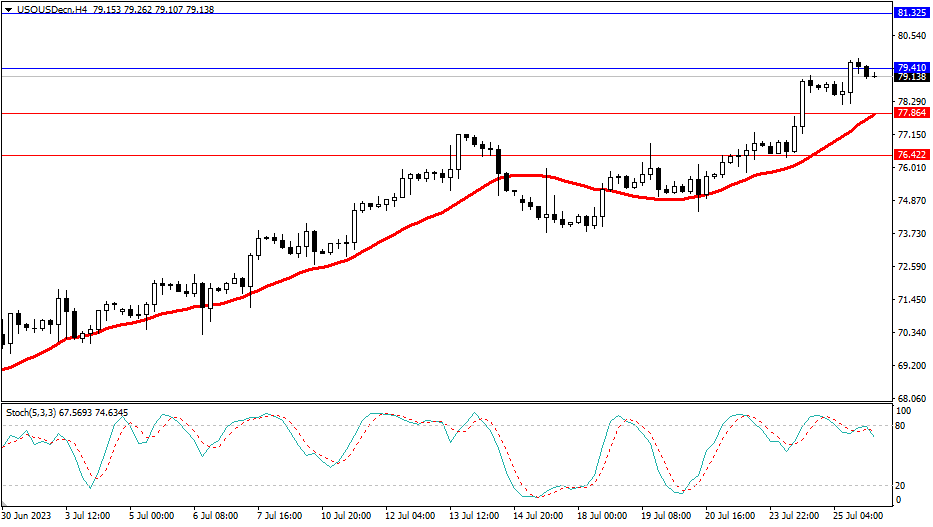Click the 7 Jul 16:00 time label
This screenshot has width=933, height=527.
coord(278,516)
